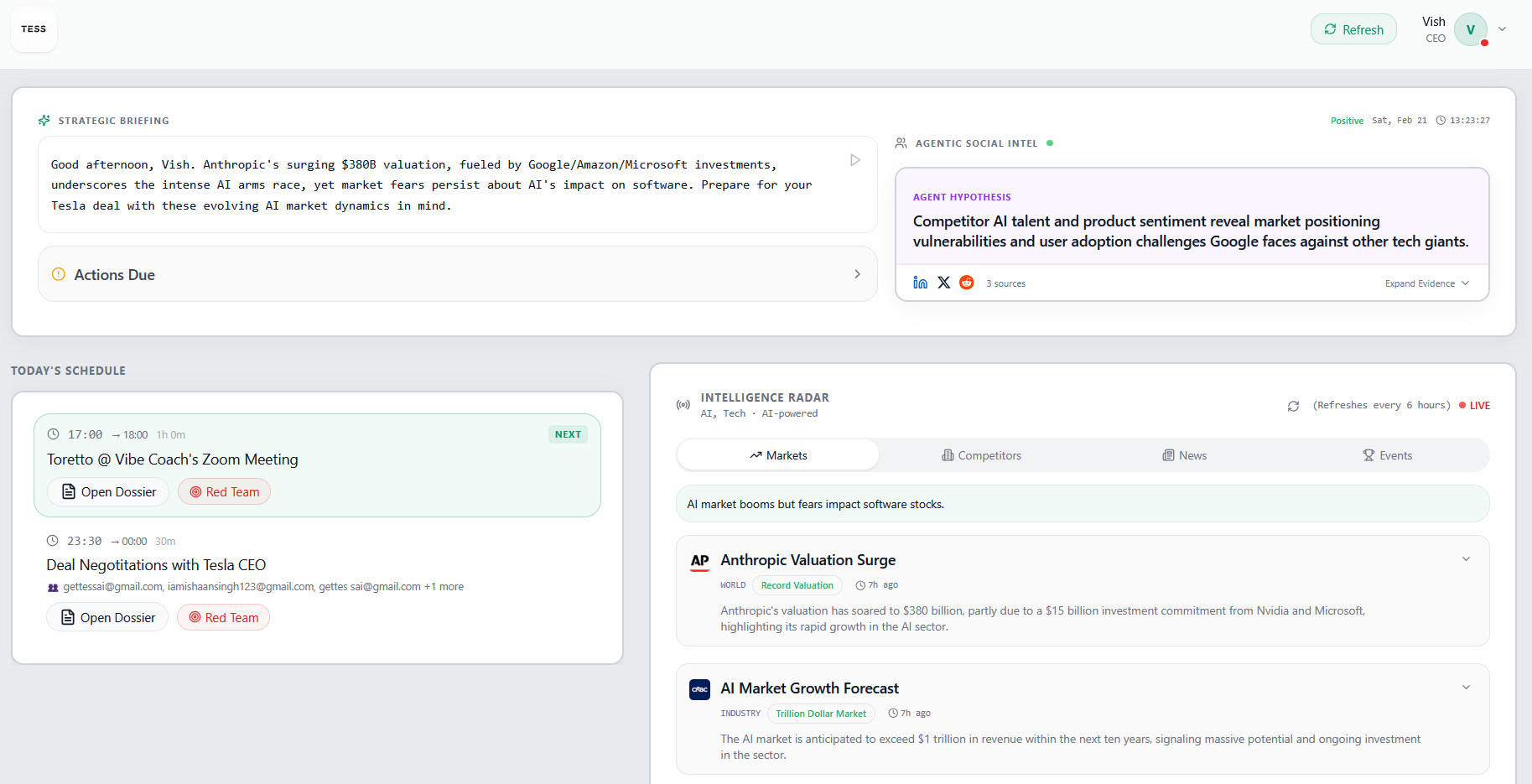Screen dimensions: 1532x784
Task: Switch to the Markets tab
Action: click(x=778, y=455)
